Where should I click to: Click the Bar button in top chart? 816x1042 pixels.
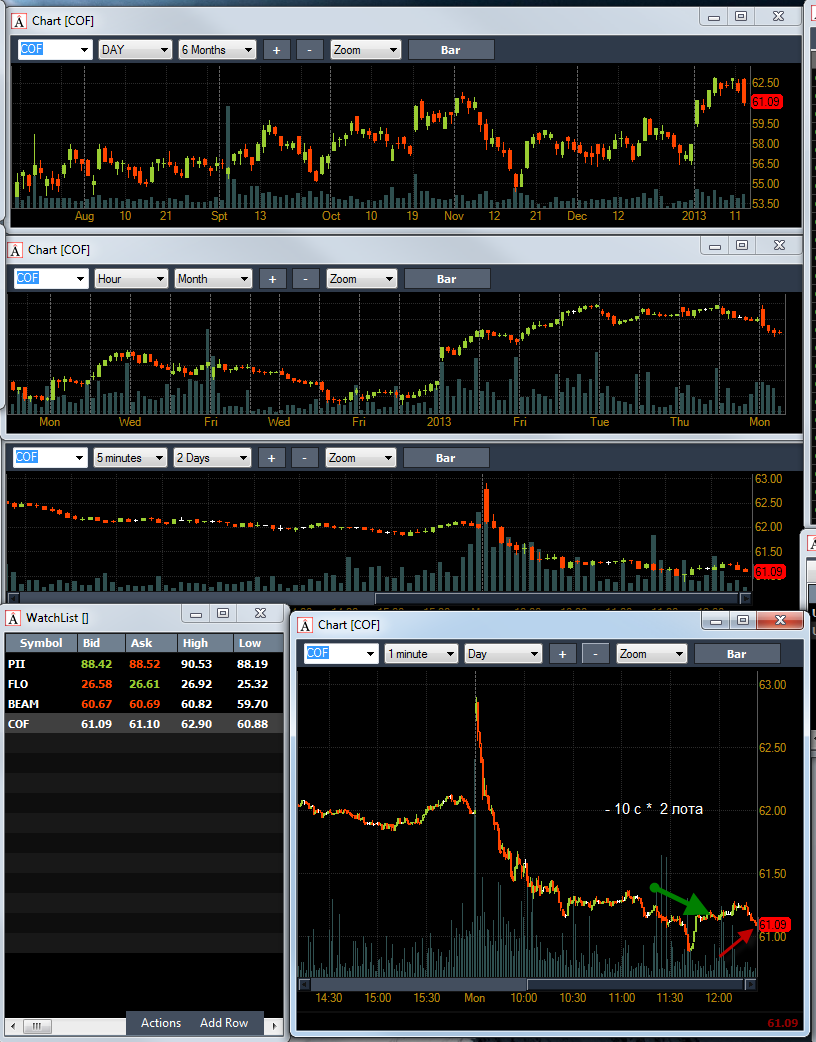coord(451,50)
